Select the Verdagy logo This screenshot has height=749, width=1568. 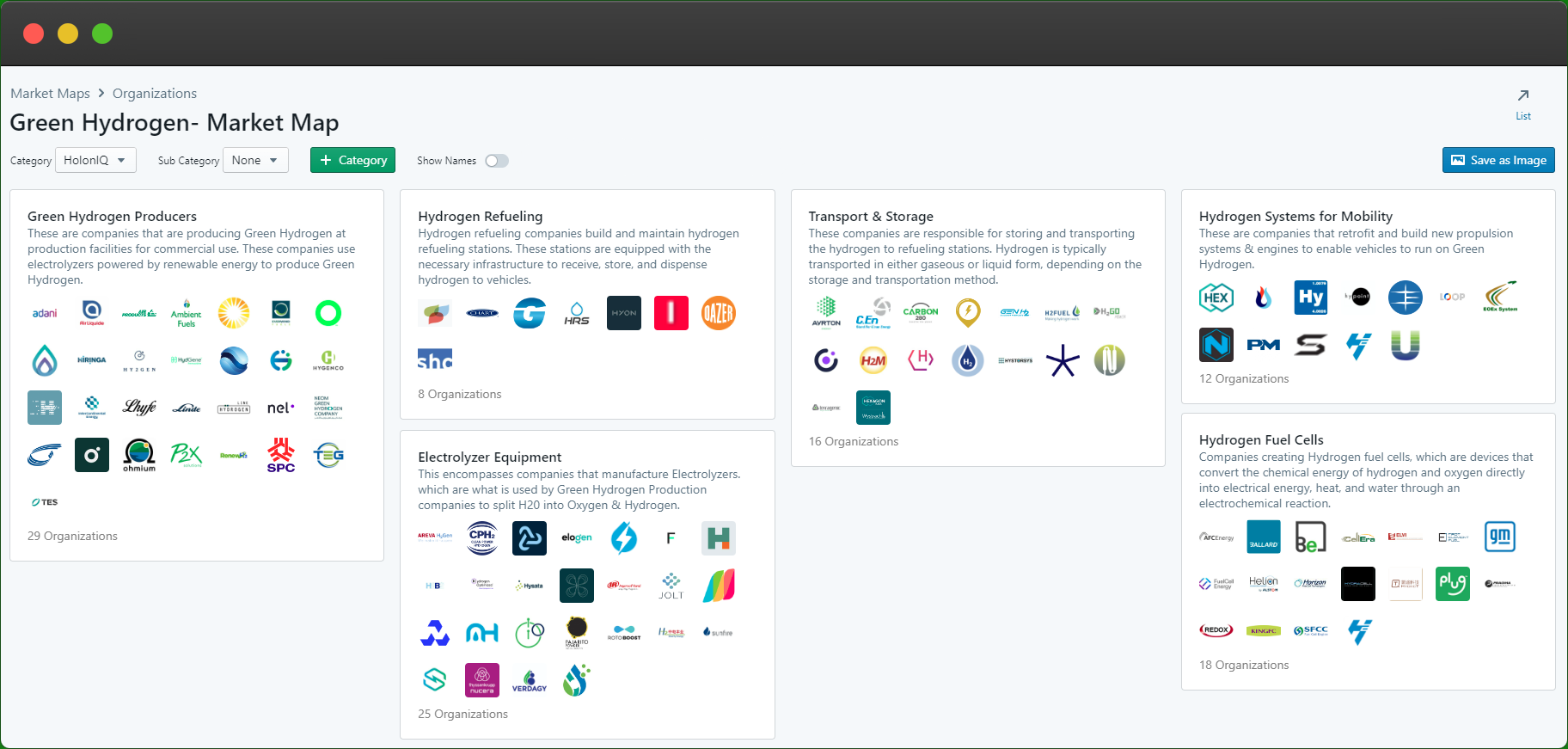coord(530,680)
